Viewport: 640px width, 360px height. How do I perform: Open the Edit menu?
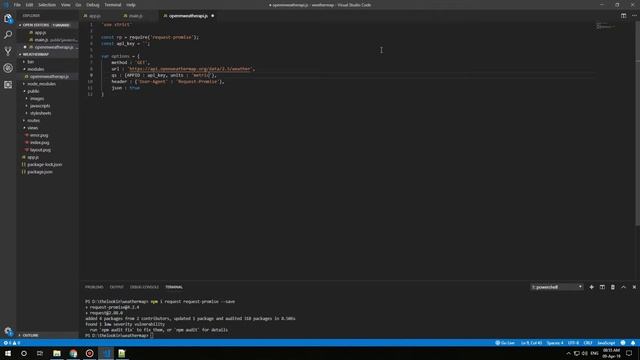pyautogui.click(x=29, y=5)
